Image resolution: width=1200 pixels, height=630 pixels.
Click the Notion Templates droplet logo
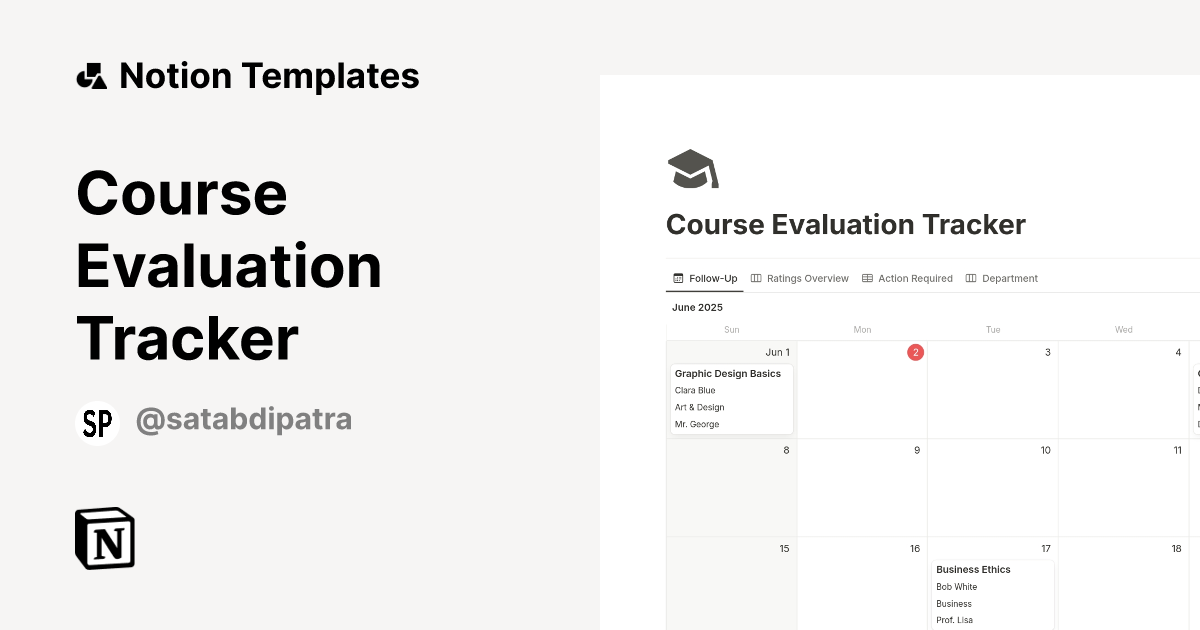[x=91, y=74]
